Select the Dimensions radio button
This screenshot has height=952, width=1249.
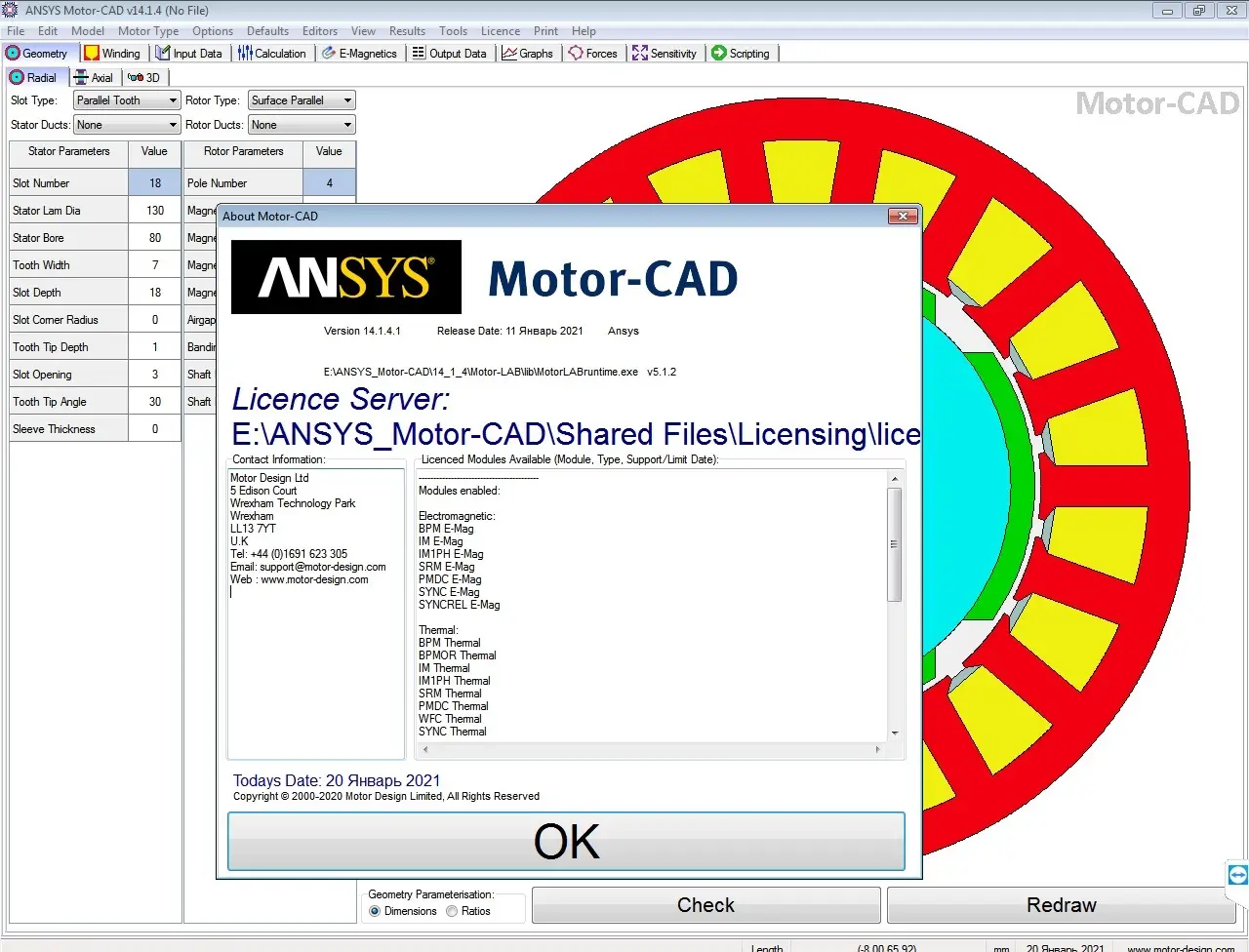375,911
